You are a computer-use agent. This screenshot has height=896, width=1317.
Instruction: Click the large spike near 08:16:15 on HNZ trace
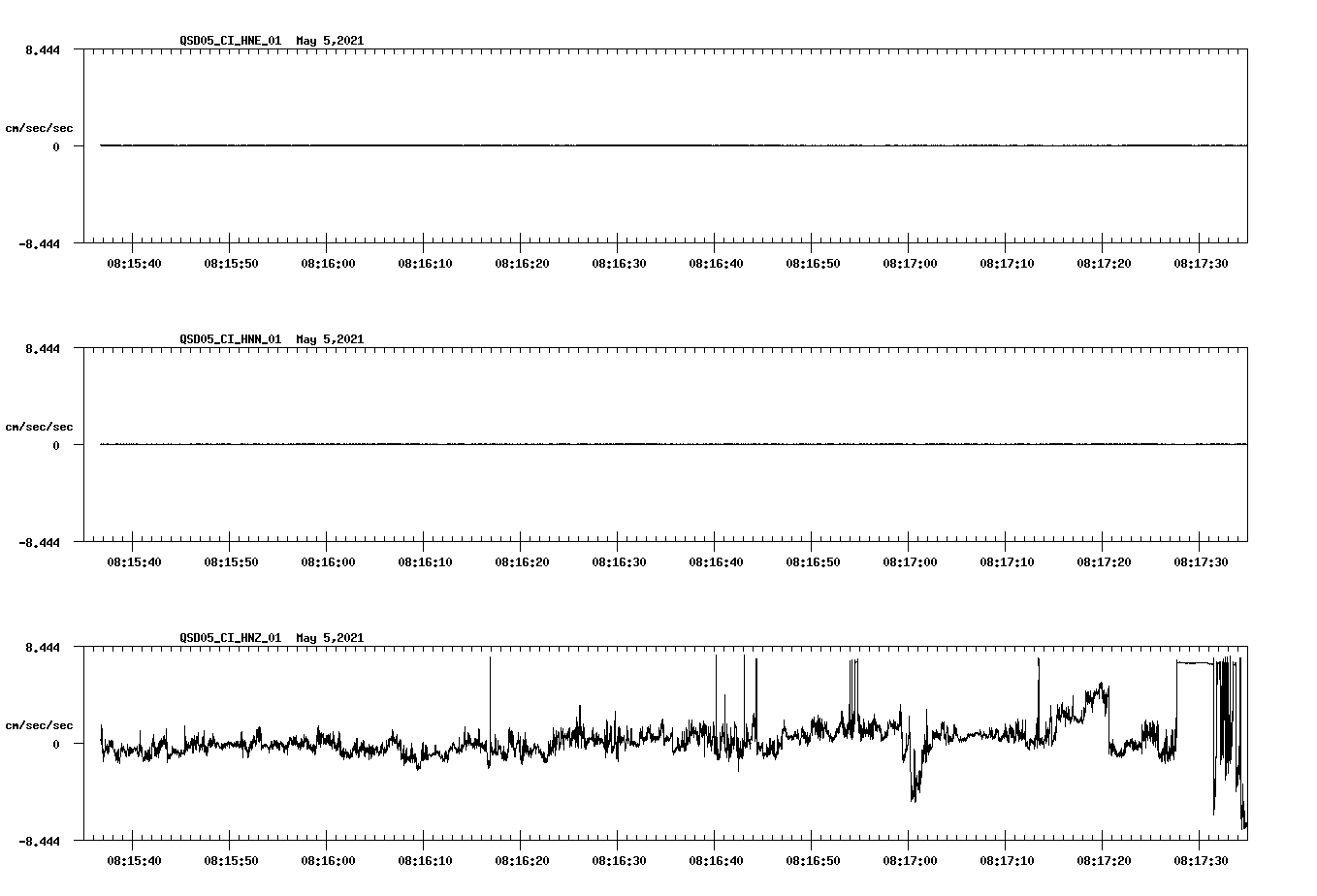(491, 669)
